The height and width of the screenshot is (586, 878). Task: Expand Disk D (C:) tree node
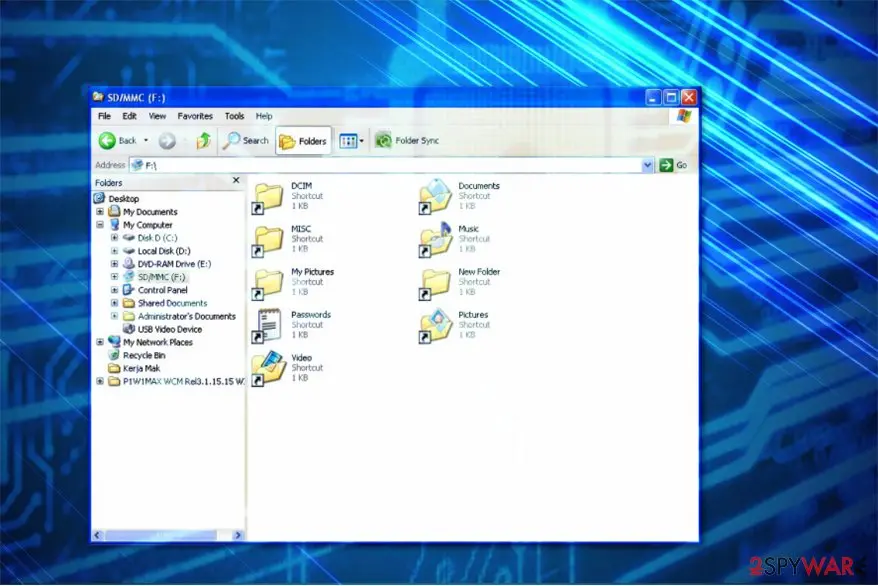115,238
